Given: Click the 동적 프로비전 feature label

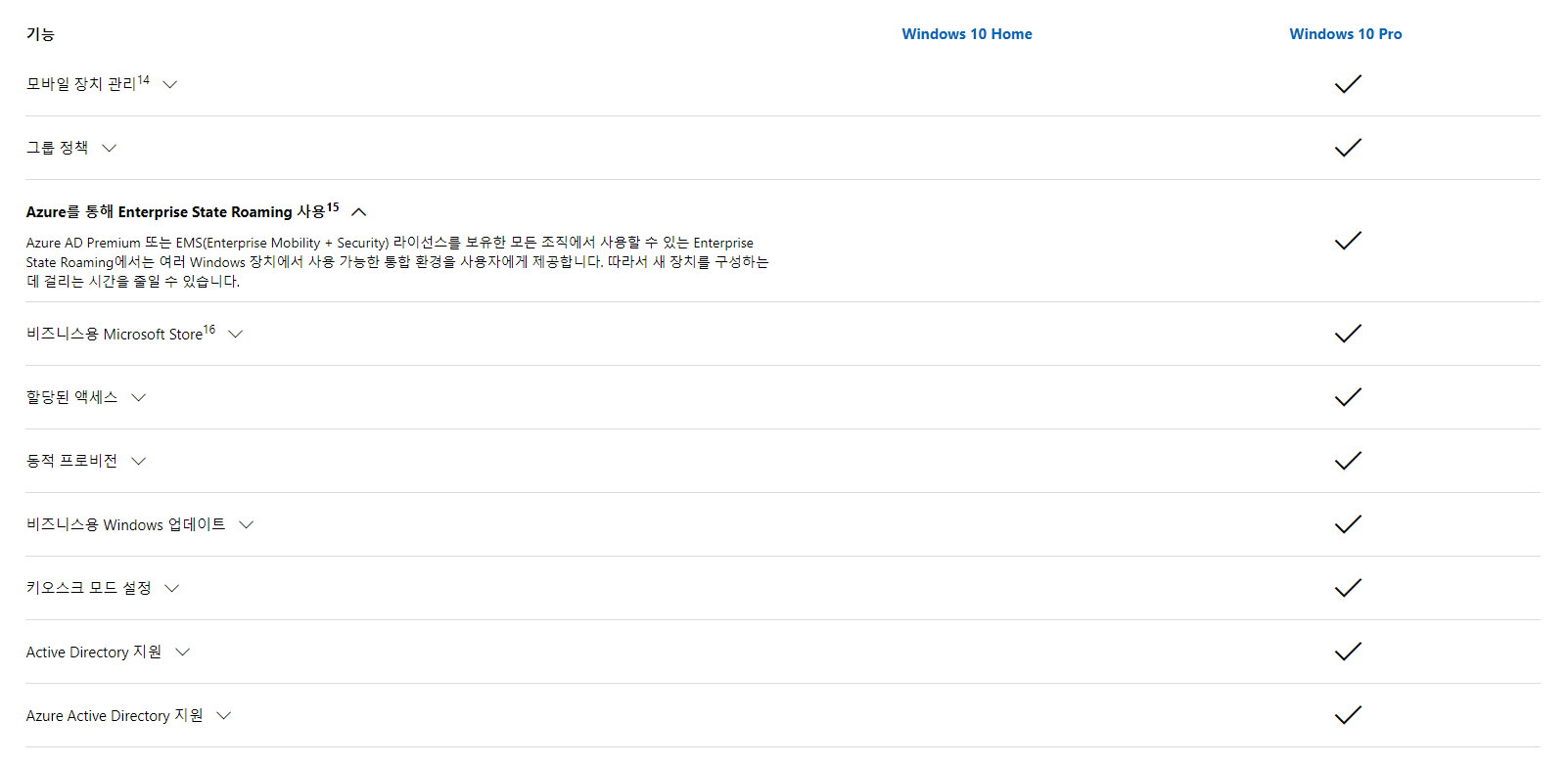Looking at the screenshot, I should pyautogui.click(x=72, y=461).
